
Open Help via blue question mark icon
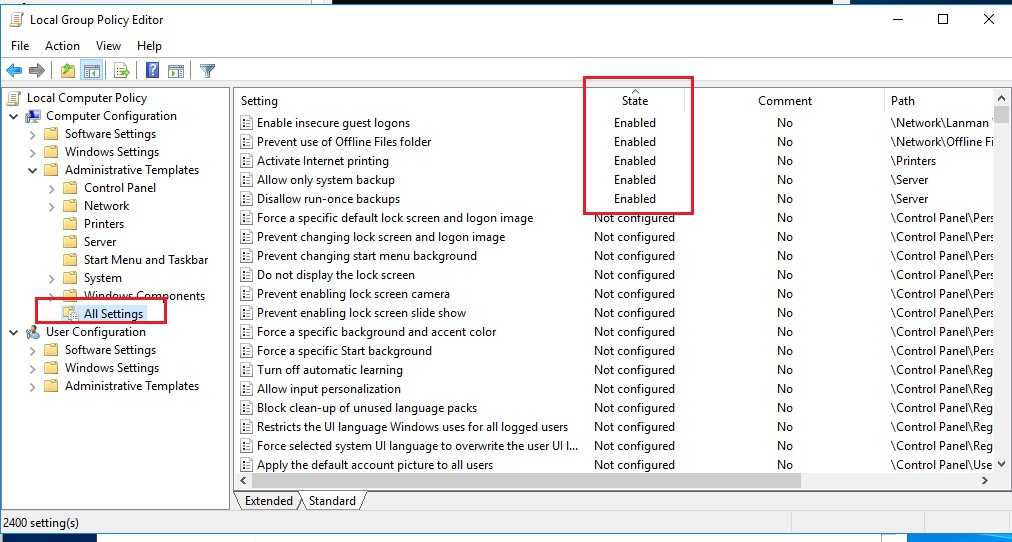(152, 70)
